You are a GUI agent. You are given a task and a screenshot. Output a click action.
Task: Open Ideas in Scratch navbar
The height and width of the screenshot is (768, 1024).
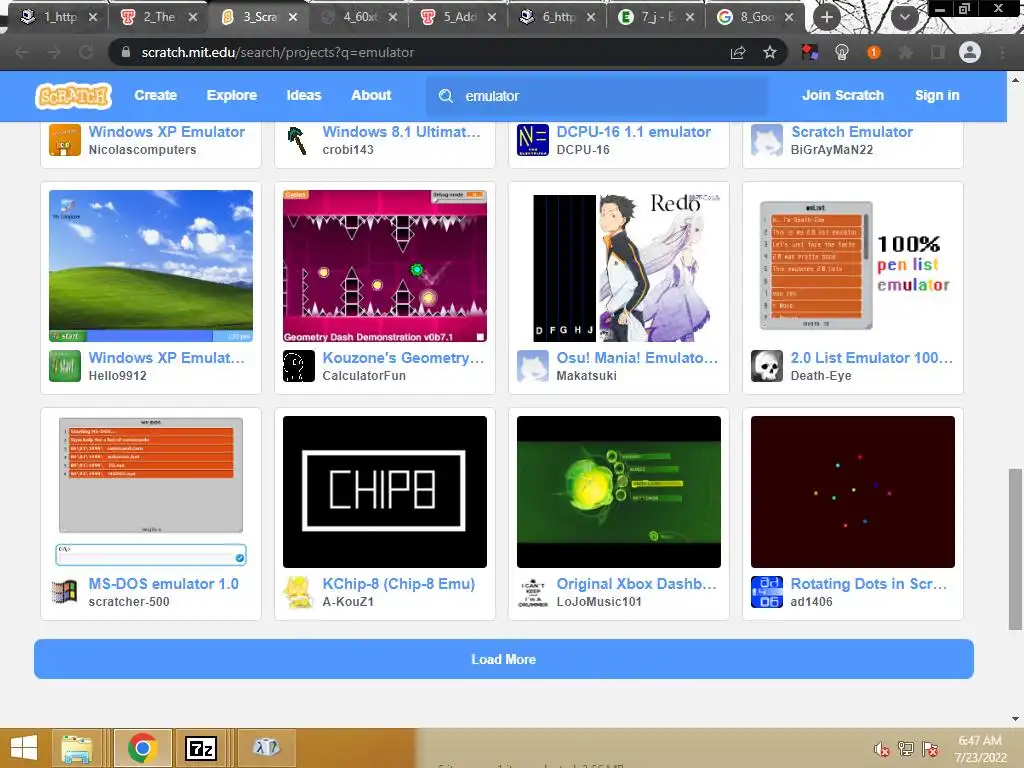coord(304,95)
